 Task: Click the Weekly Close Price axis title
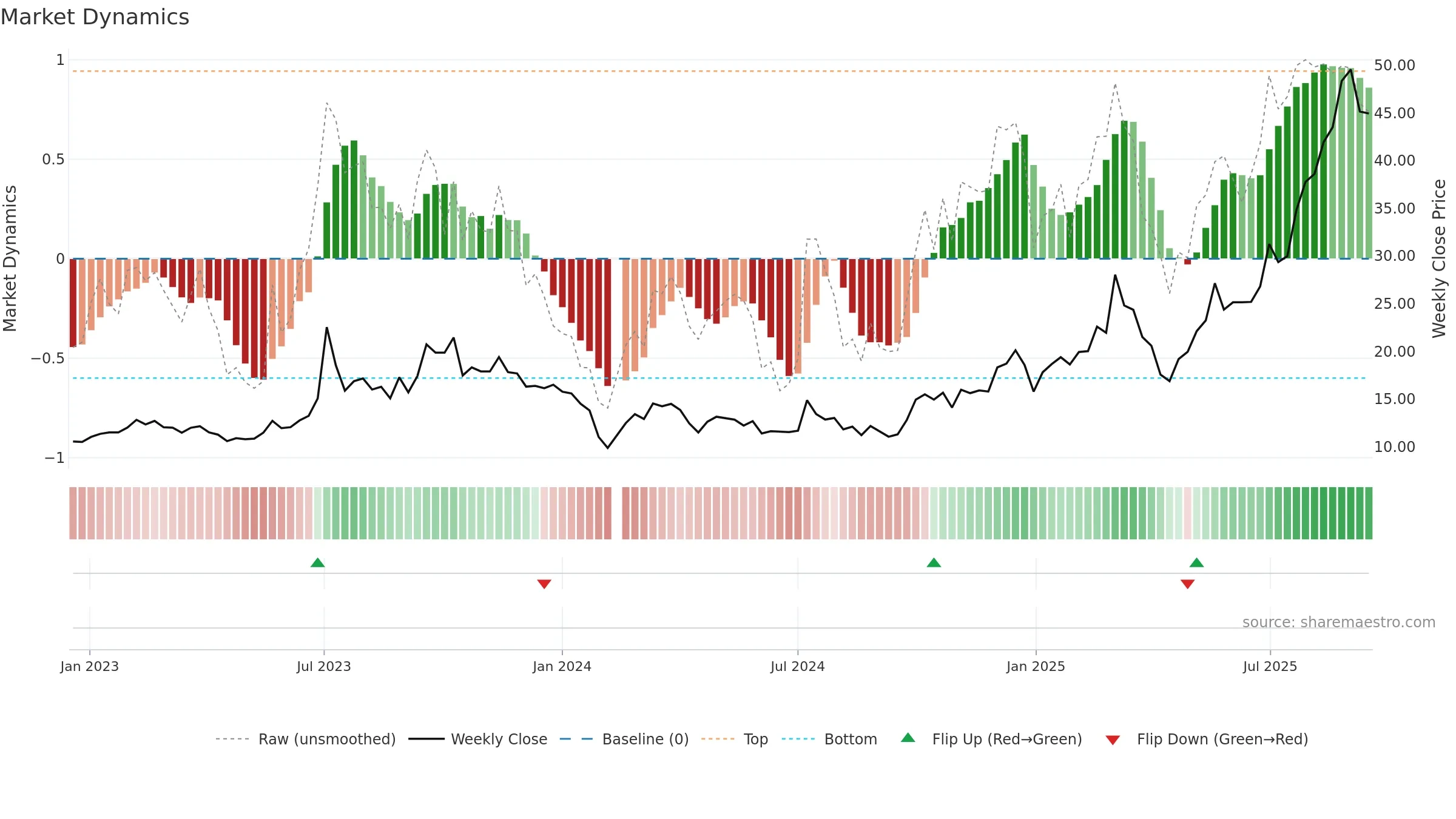click(x=1439, y=258)
